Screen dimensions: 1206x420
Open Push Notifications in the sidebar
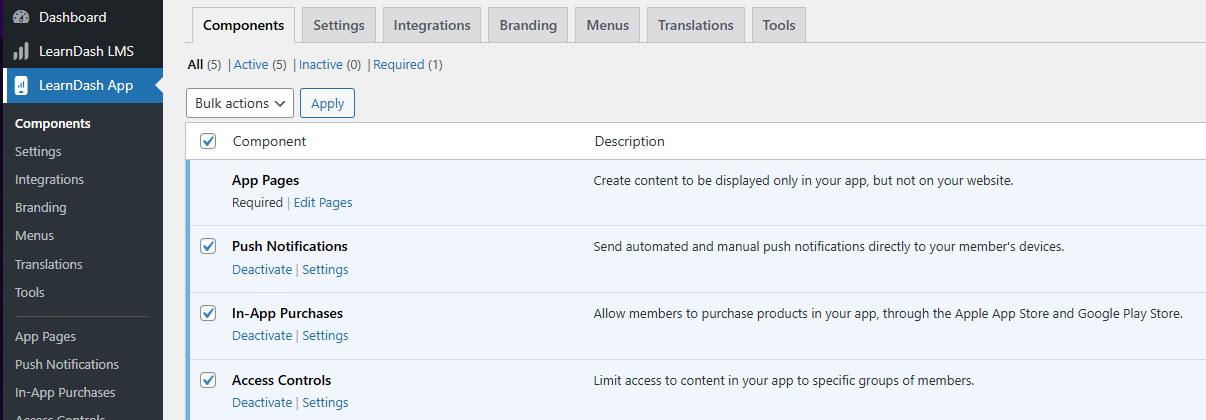tap(67, 365)
